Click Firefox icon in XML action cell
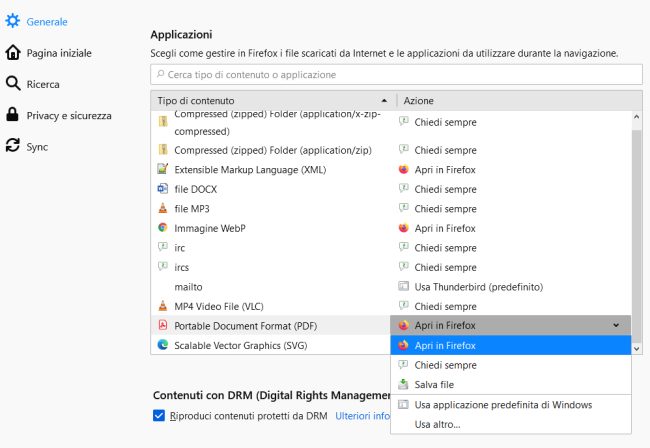650x448 pixels. point(403,169)
